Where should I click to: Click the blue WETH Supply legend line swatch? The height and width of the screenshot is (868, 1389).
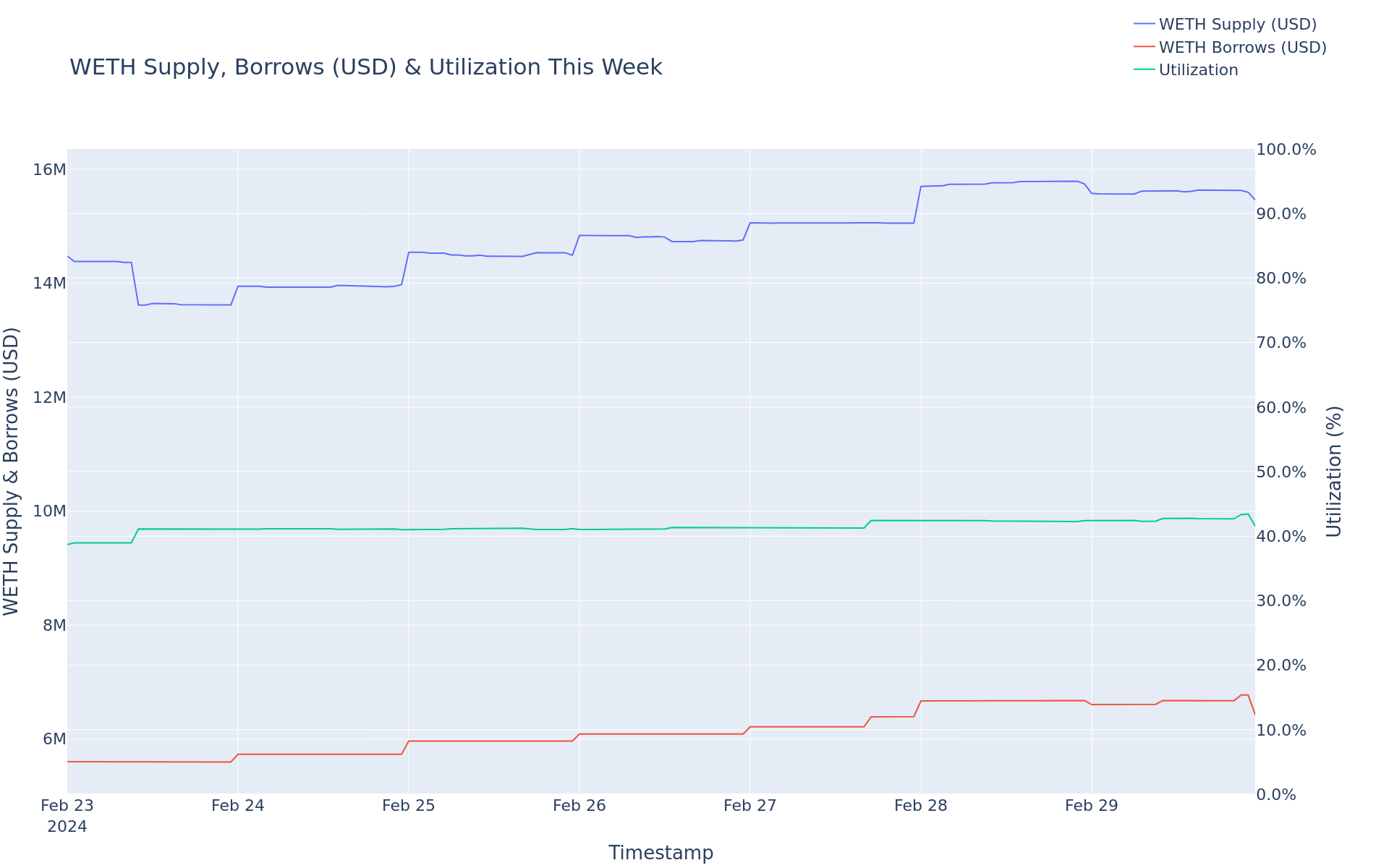click(1144, 24)
